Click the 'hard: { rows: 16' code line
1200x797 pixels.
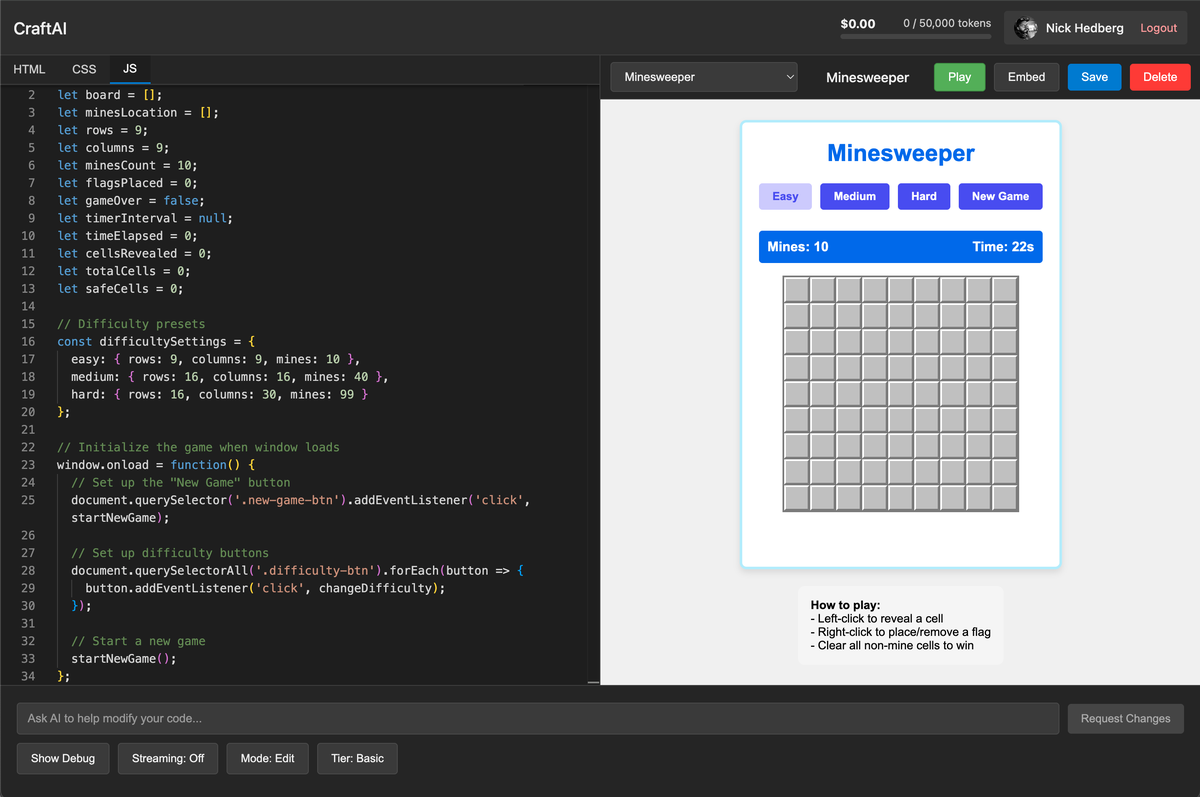[220, 394]
